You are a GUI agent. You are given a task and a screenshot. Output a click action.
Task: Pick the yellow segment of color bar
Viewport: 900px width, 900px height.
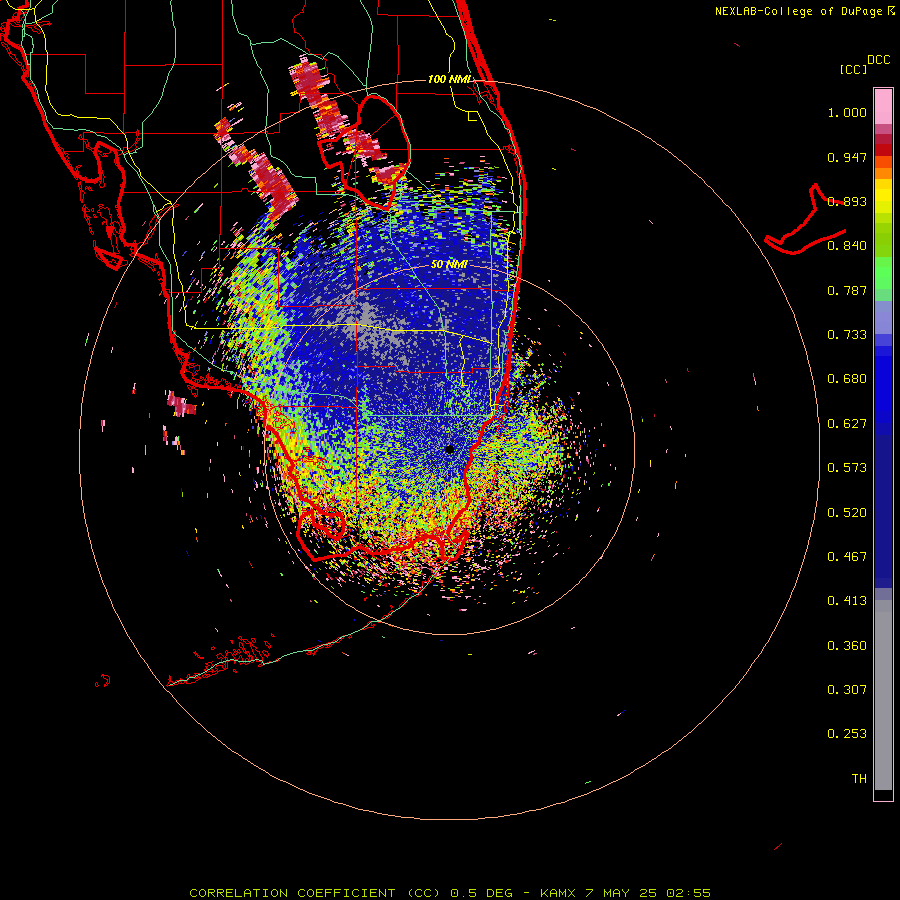[883, 196]
